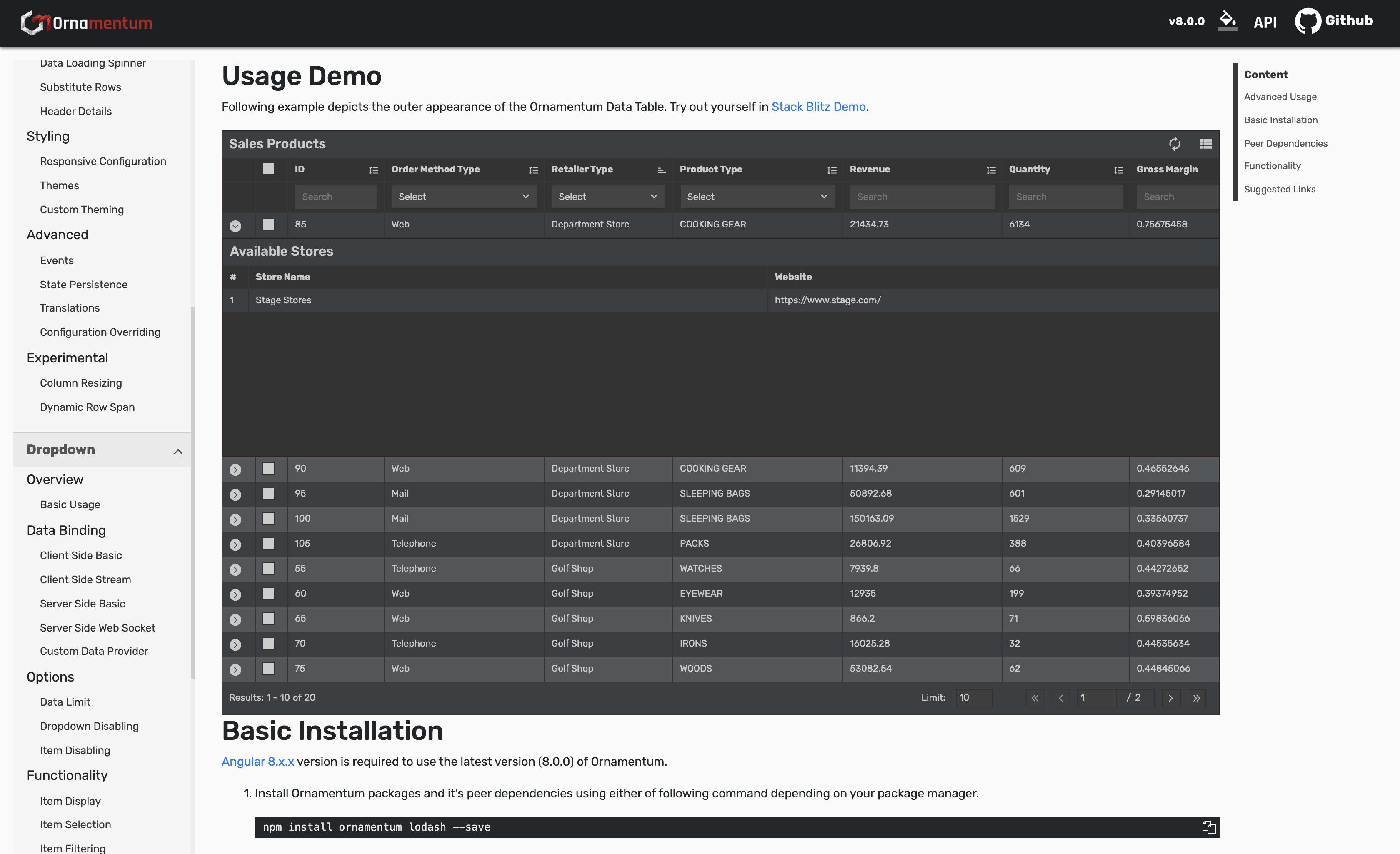Image resolution: width=1400 pixels, height=854 pixels.
Task: Click the table refresh icon
Action: (1174, 144)
